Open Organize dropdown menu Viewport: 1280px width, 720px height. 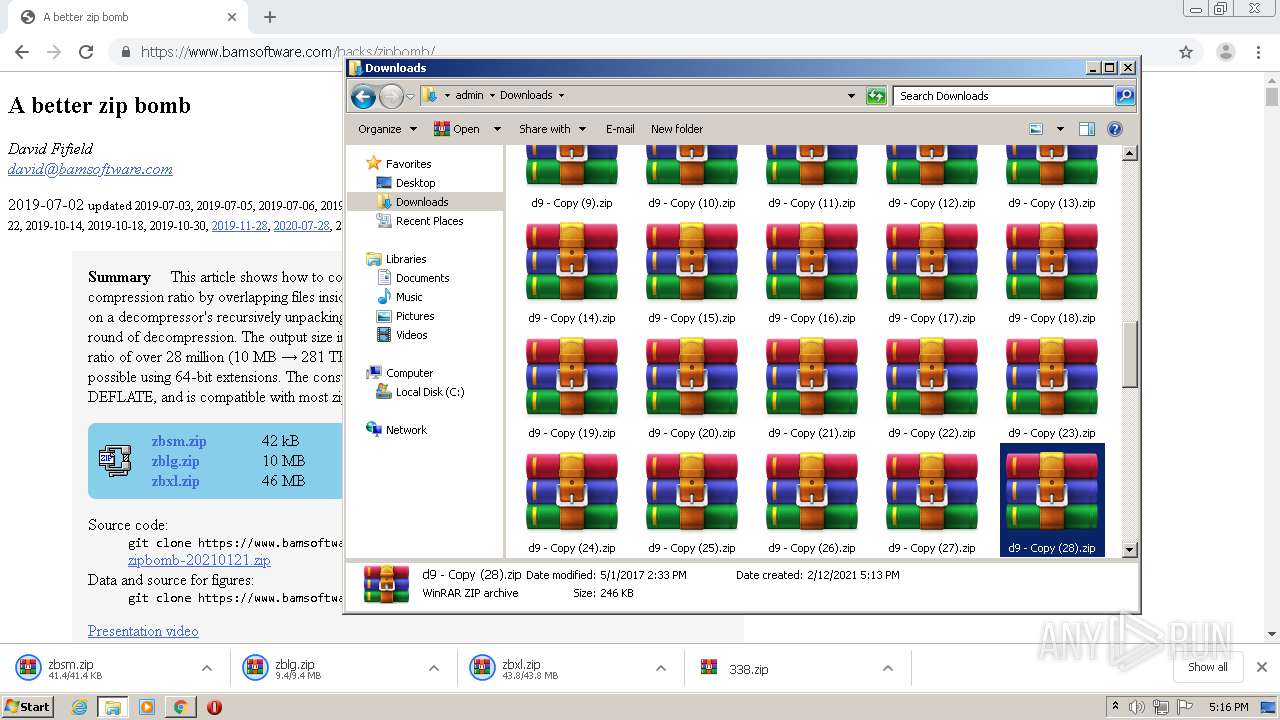click(x=387, y=129)
